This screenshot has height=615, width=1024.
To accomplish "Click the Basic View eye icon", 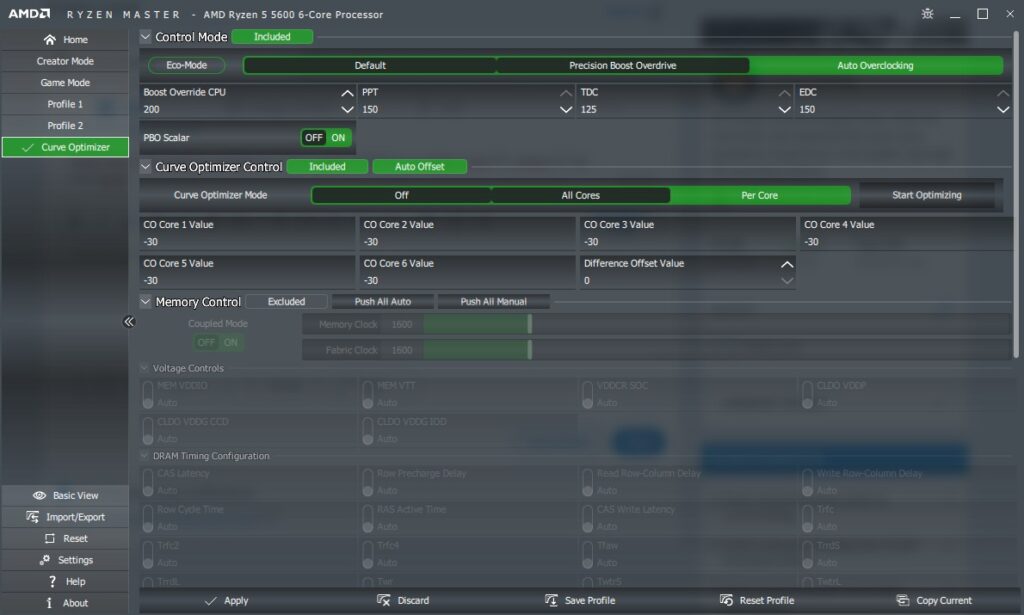I will point(39,496).
